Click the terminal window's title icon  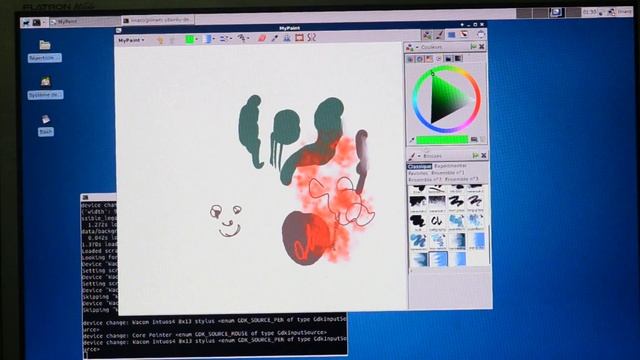(85, 197)
